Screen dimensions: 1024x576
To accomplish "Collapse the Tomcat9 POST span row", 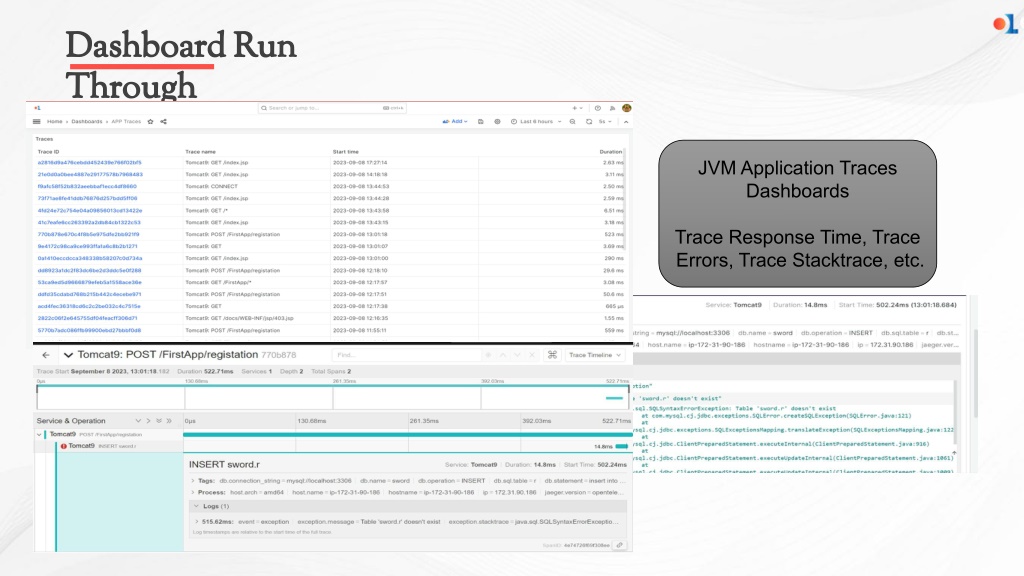I will [x=39, y=434].
